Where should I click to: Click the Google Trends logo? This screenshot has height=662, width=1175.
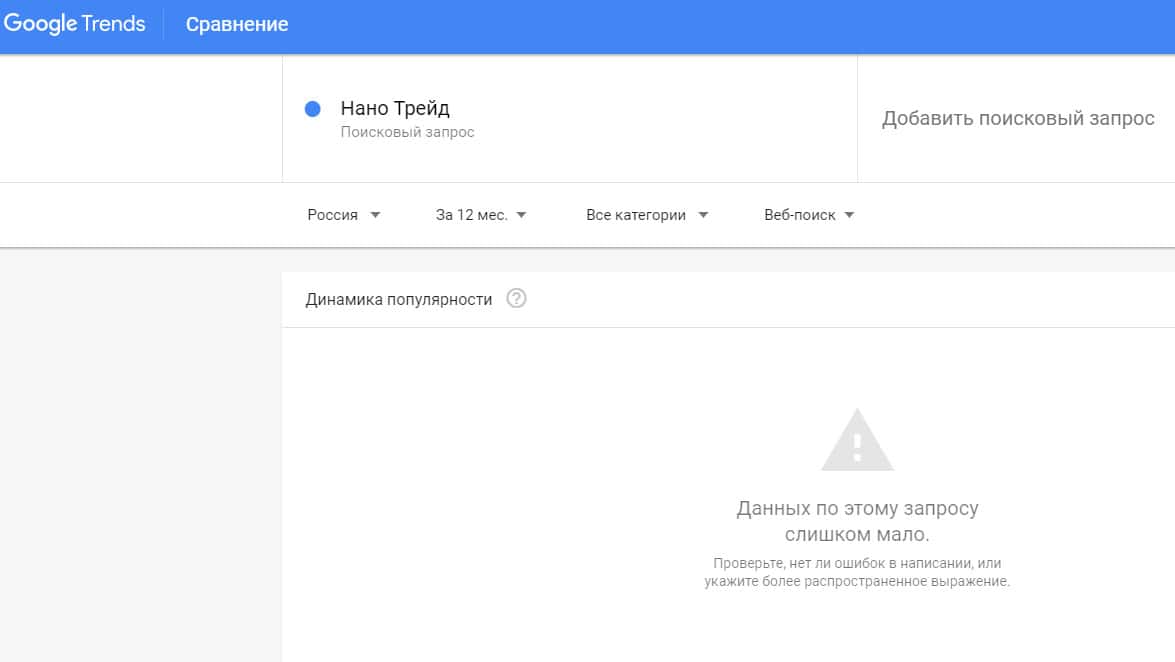(x=74, y=23)
